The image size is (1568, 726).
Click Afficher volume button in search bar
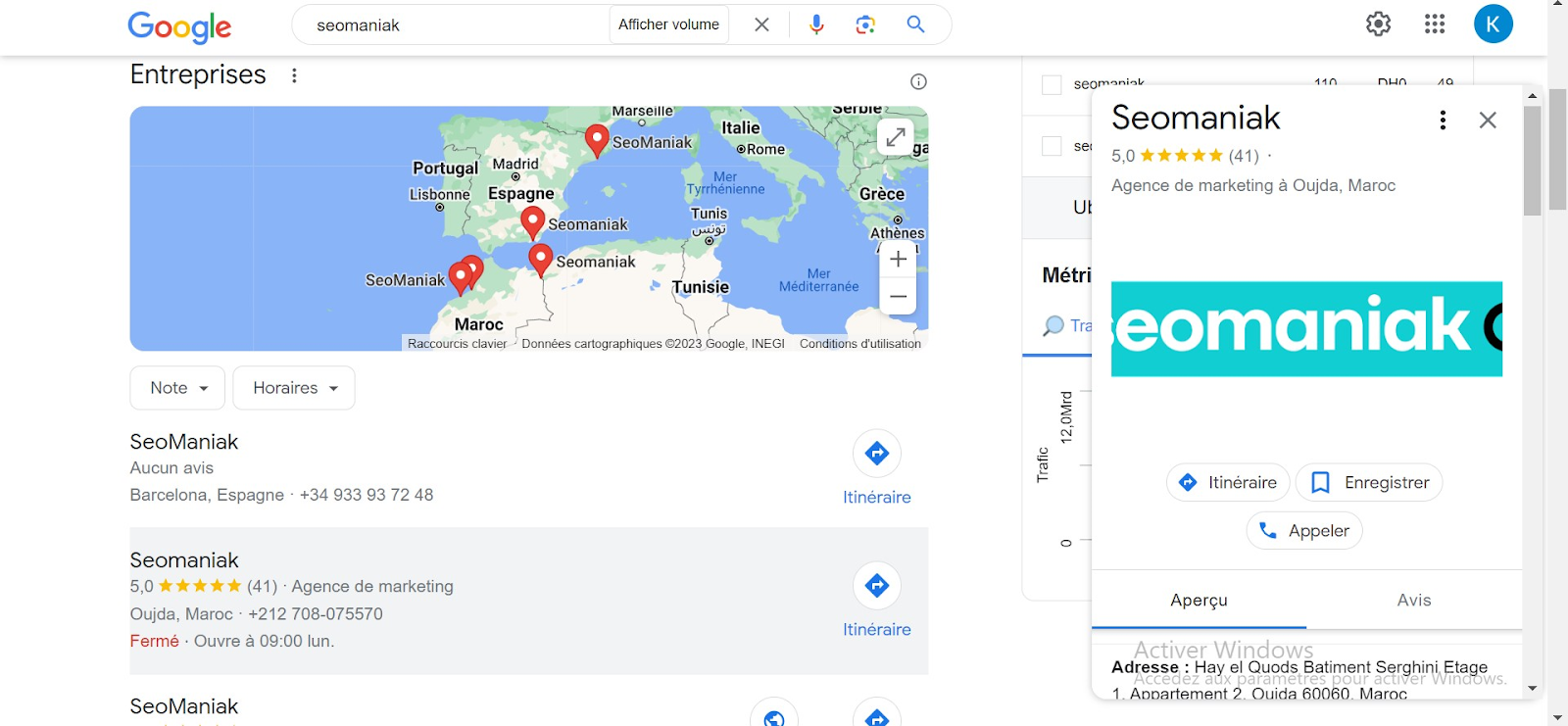tap(668, 24)
